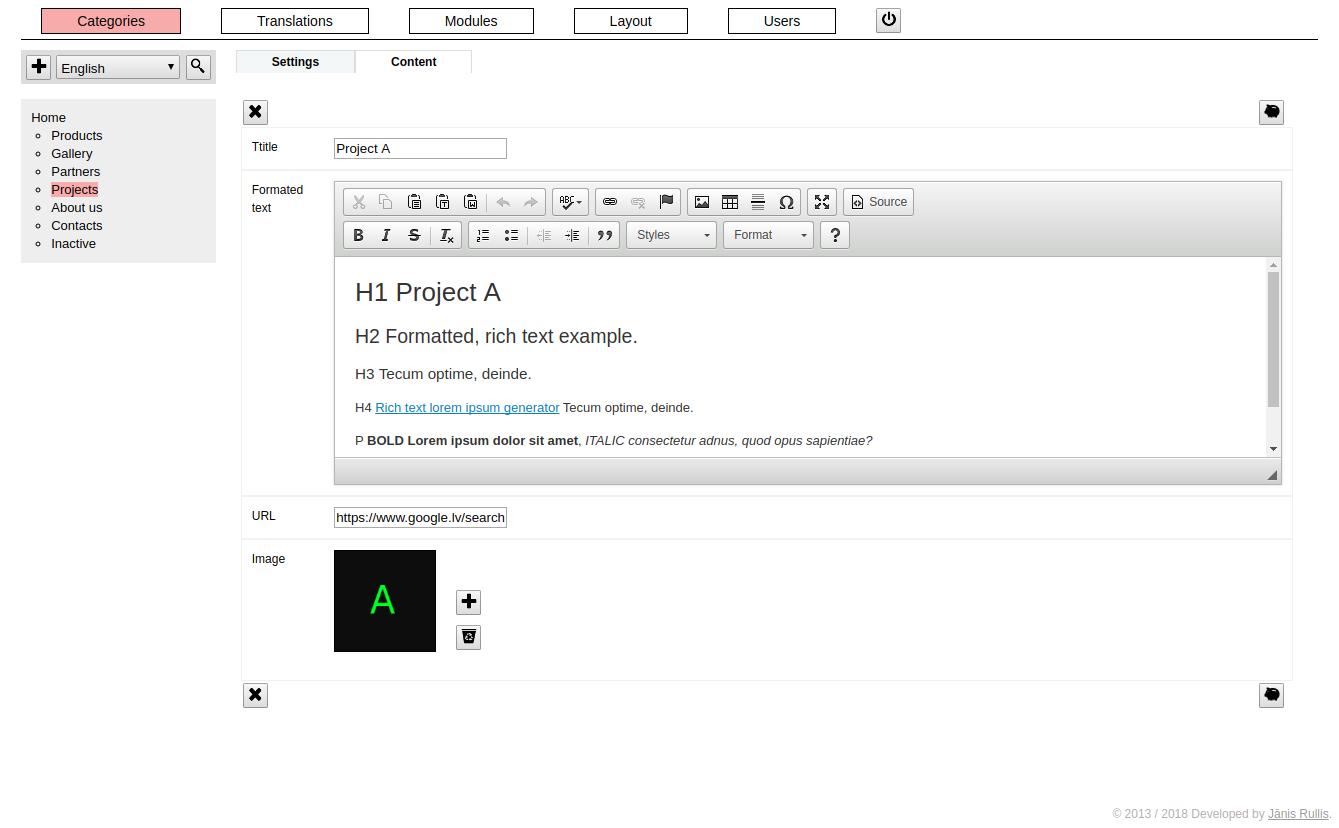Open the English language dropdown
Image resolution: width=1339 pixels, height=828 pixels.
click(x=118, y=68)
